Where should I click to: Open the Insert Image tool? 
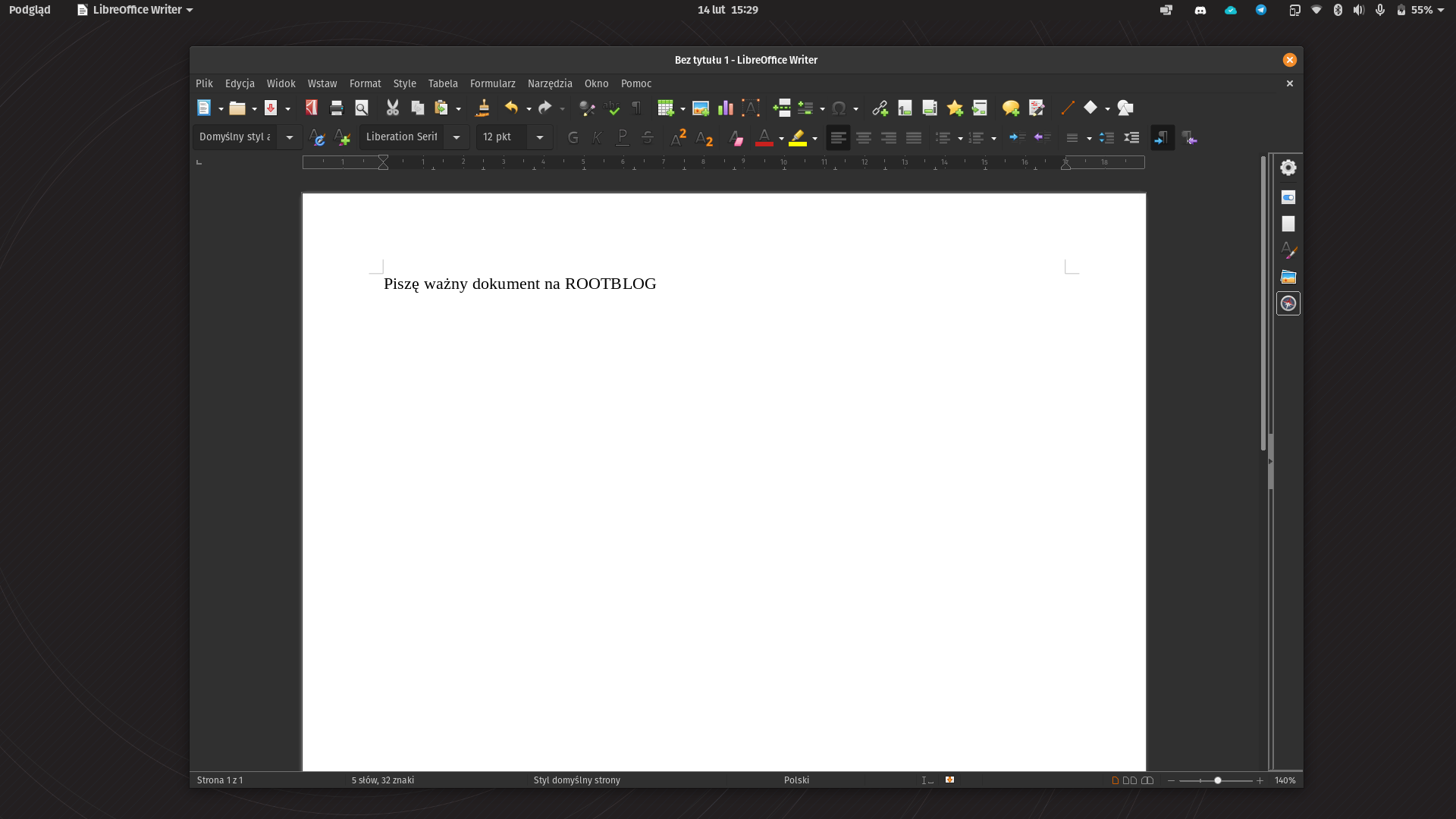click(x=700, y=108)
